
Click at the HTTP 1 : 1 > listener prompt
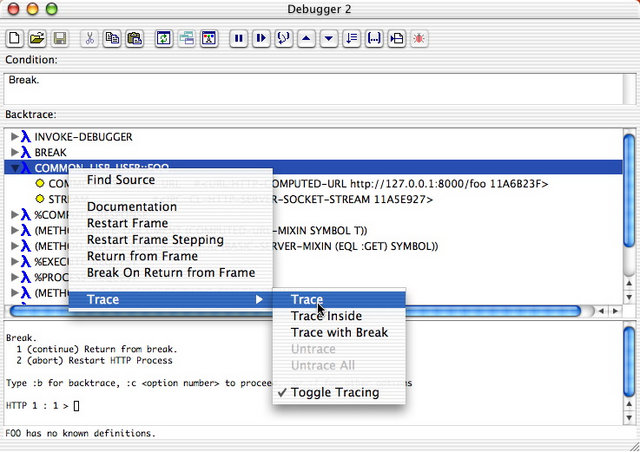(43, 406)
